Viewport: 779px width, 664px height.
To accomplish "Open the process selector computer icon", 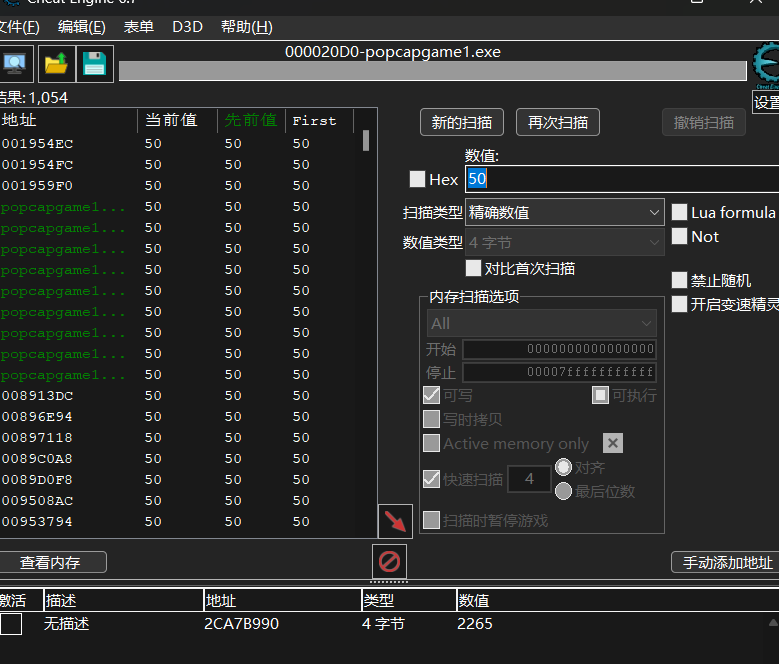I will click(x=15, y=64).
